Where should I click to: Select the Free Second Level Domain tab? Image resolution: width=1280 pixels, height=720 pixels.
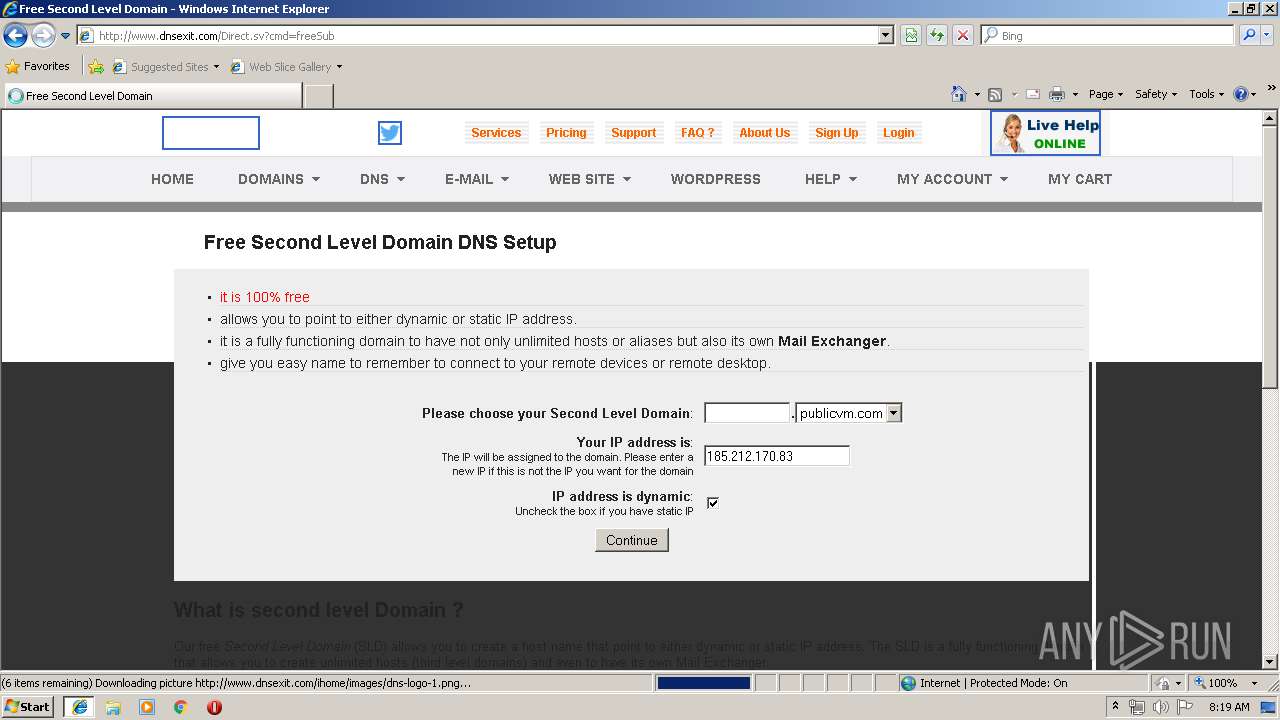pyautogui.click(x=152, y=96)
